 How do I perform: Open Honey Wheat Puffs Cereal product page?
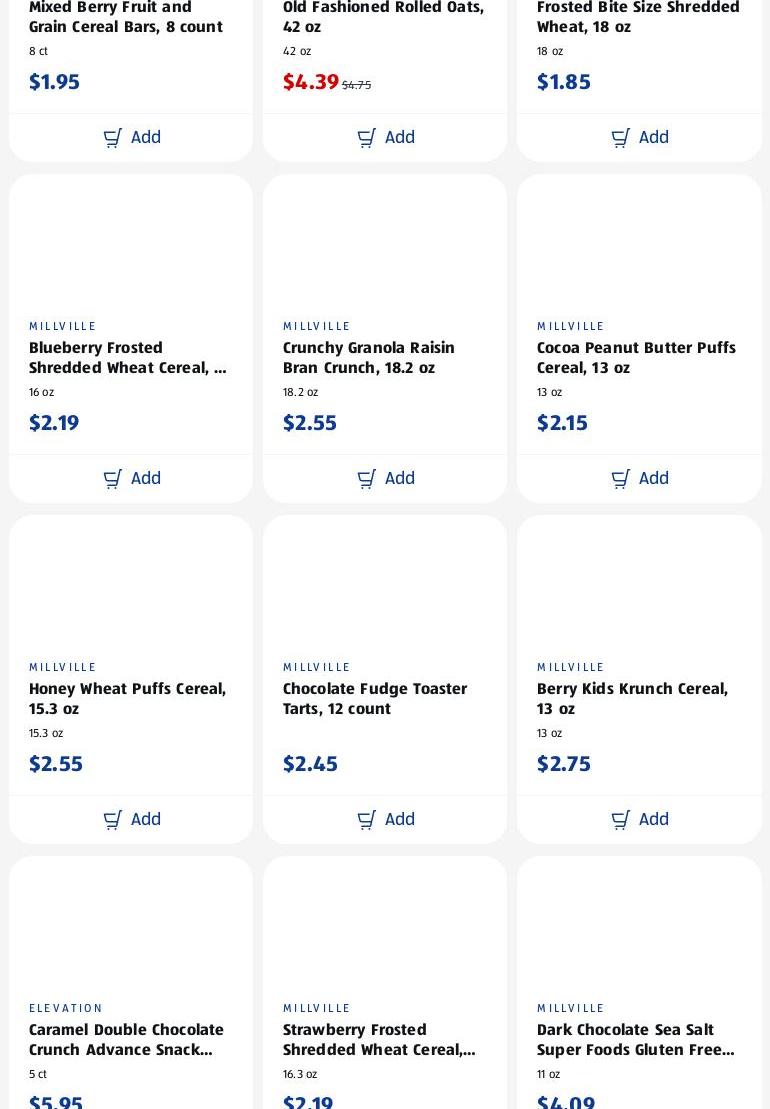[x=127, y=699]
